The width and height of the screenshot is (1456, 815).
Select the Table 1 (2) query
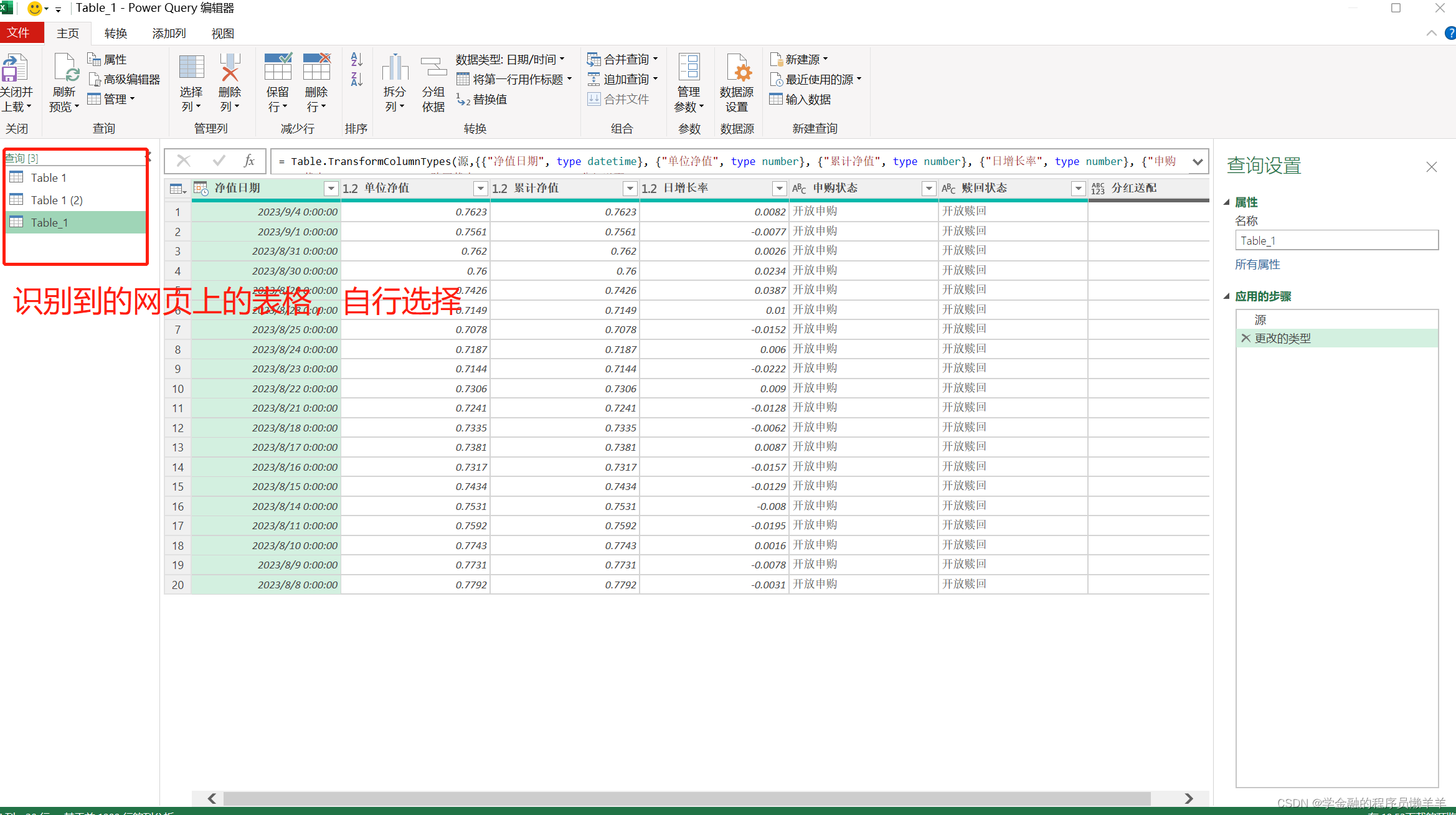tap(57, 200)
